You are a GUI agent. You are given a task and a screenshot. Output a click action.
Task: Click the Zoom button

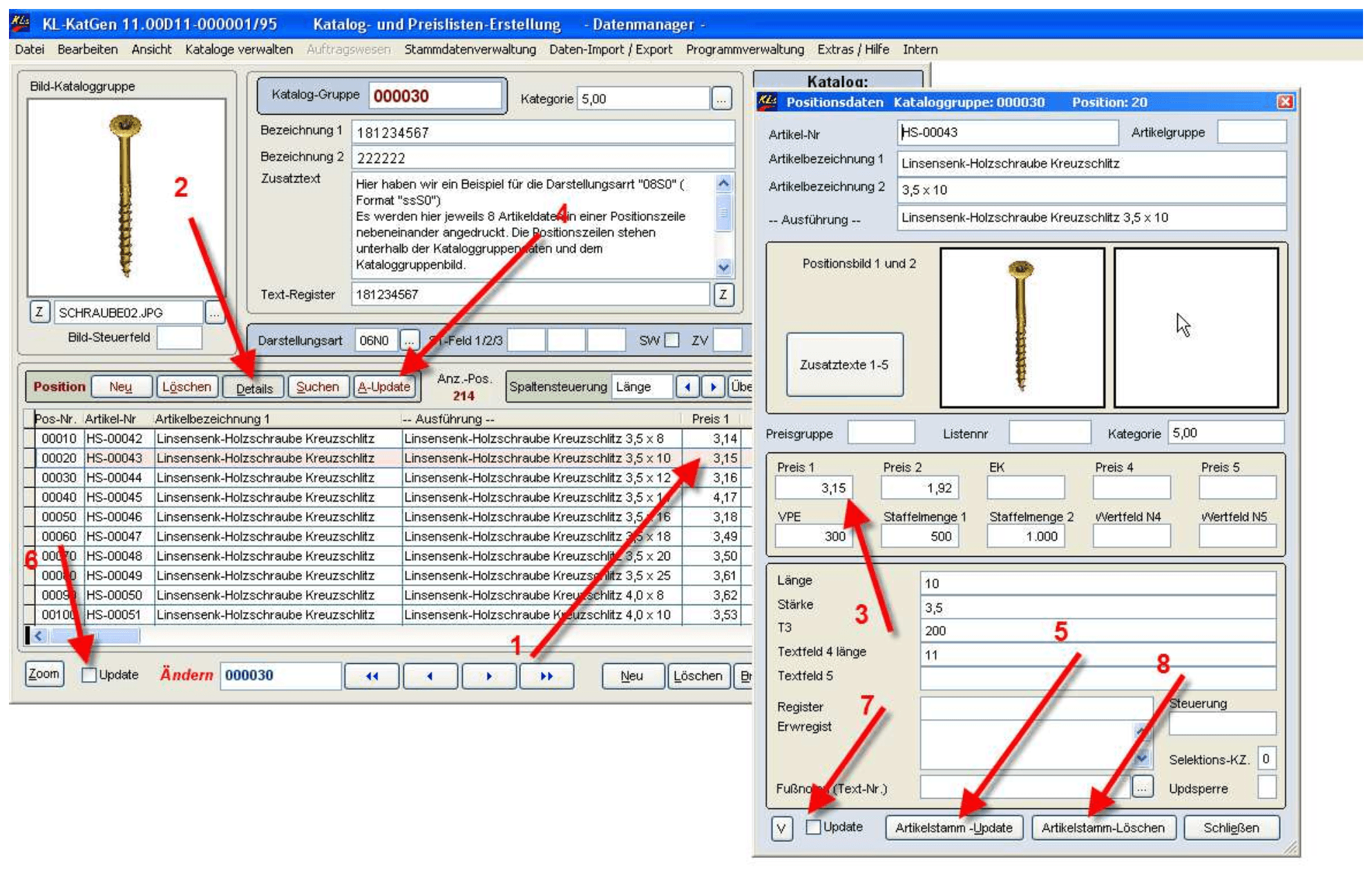click(44, 674)
